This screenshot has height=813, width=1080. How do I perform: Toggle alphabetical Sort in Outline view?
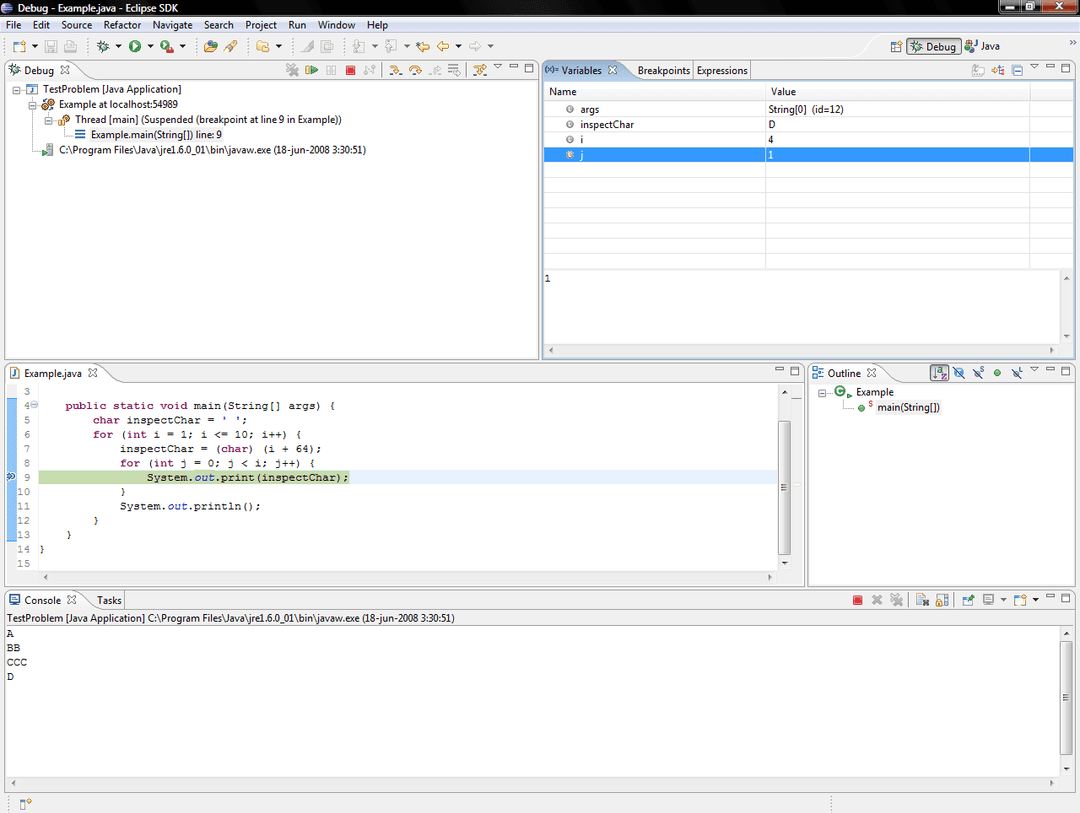pos(939,373)
